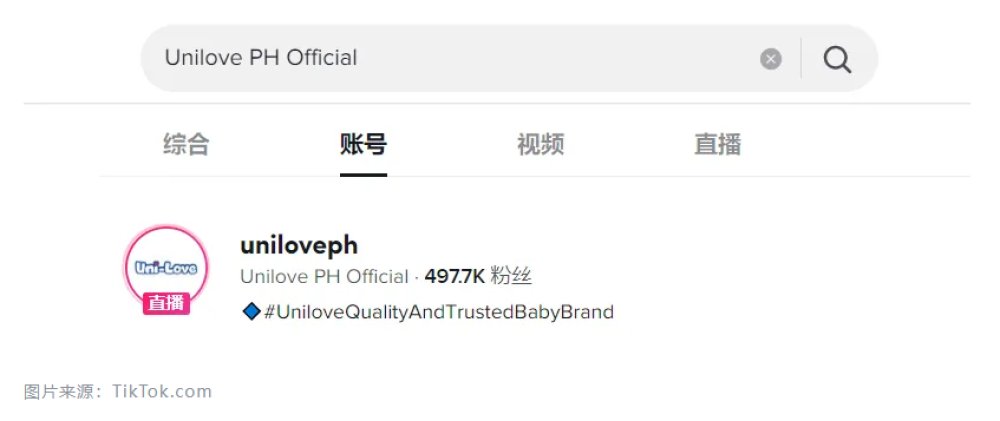
Task: Select the 账号 accounts tab
Action: tap(363, 144)
